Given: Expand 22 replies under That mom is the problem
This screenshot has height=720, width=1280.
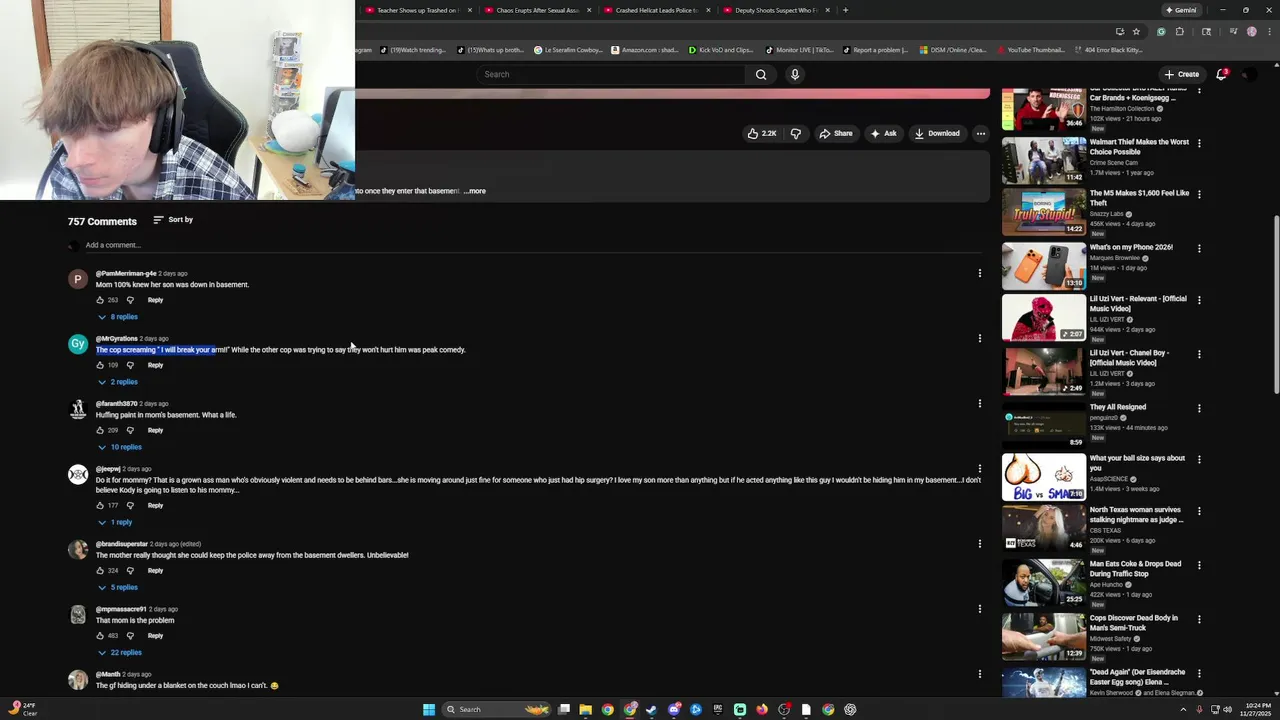Looking at the screenshot, I should pos(120,652).
